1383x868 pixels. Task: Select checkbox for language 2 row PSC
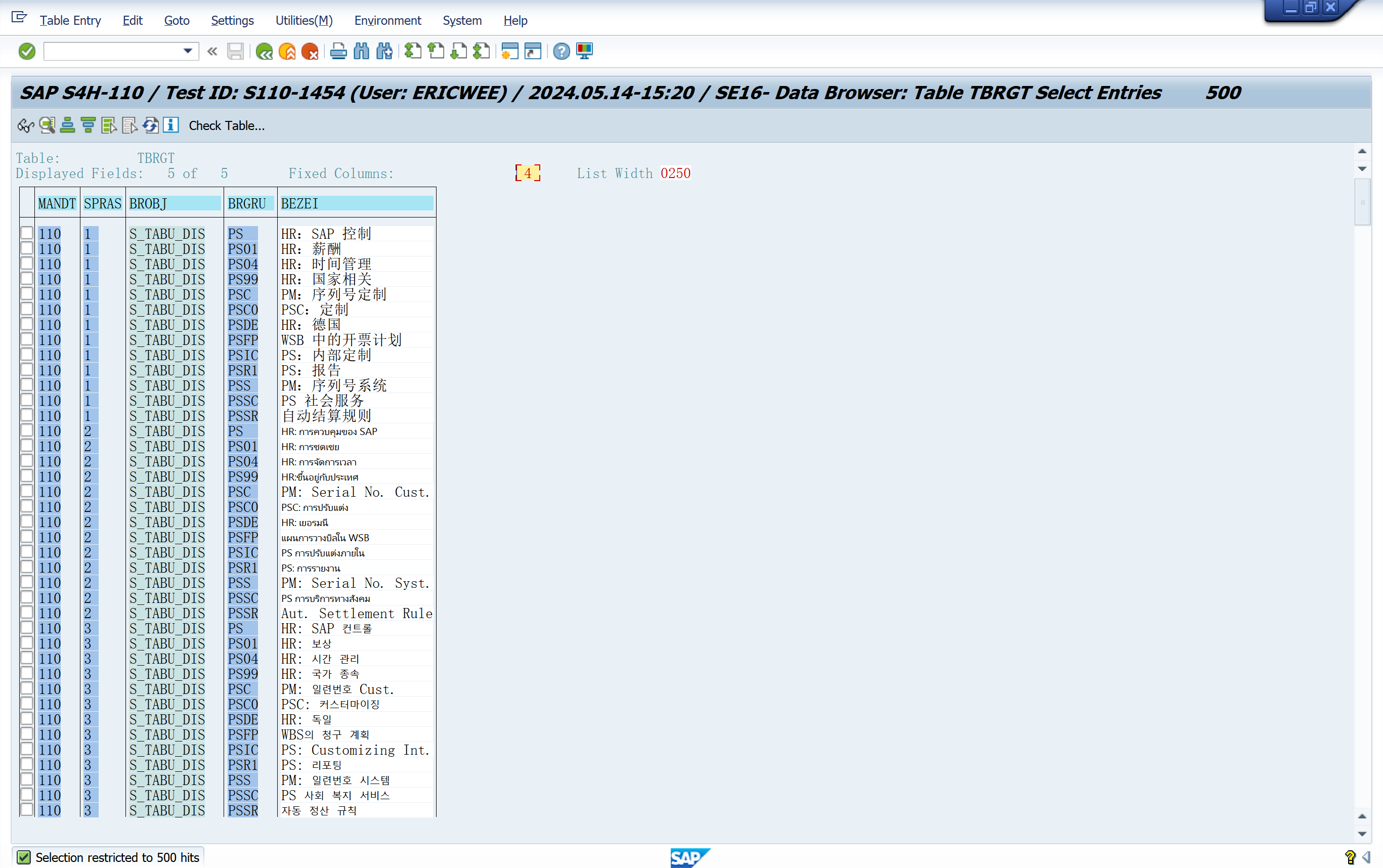pos(26,491)
